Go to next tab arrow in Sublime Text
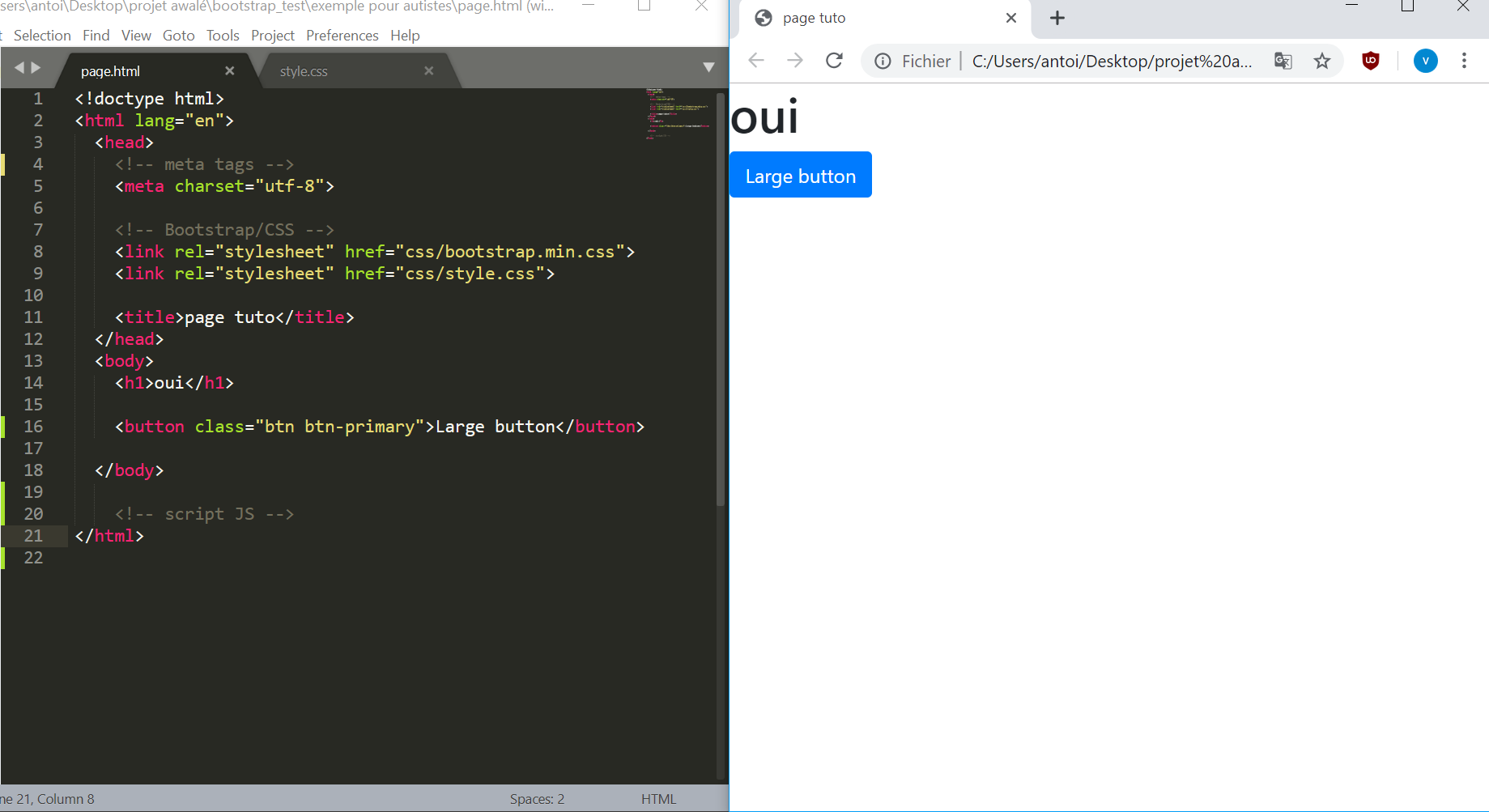This screenshot has height=812, width=1489. [x=36, y=68]
